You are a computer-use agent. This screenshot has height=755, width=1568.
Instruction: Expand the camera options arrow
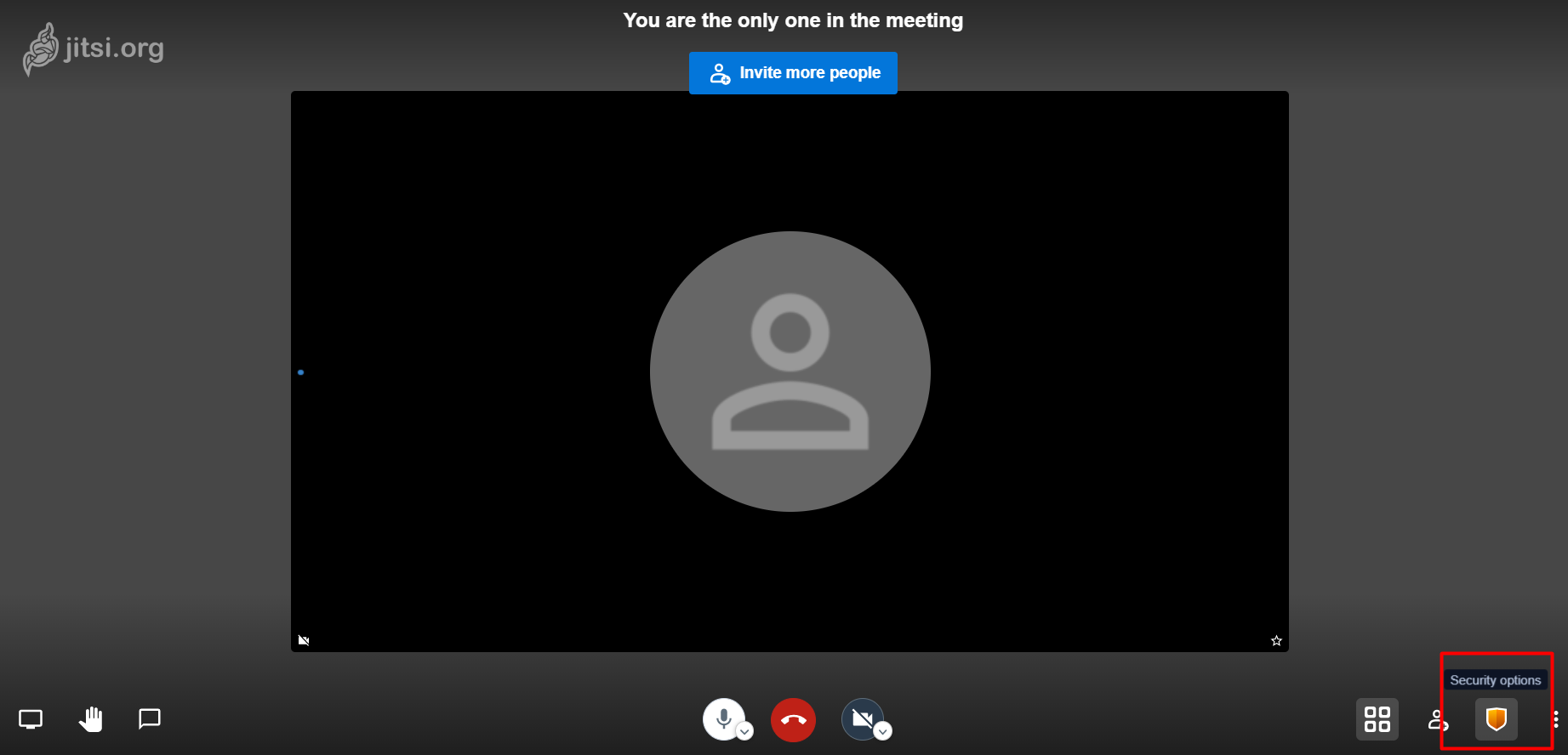point(883,731)
